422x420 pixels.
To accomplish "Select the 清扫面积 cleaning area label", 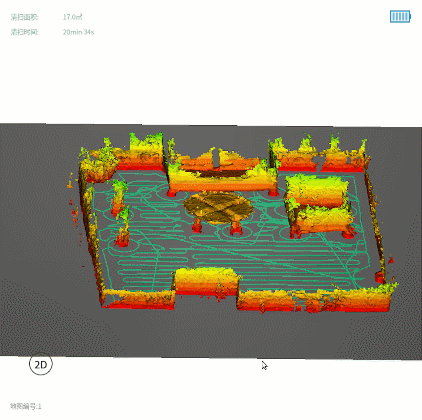I will [24, 17].
